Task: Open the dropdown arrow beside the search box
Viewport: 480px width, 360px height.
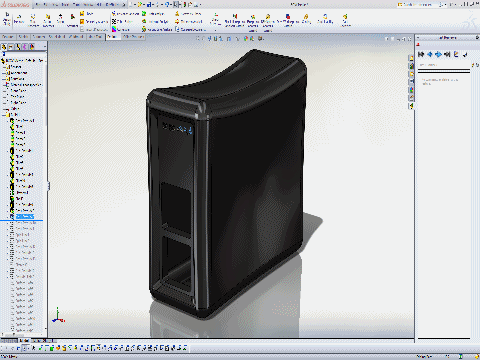Action: 445,5
